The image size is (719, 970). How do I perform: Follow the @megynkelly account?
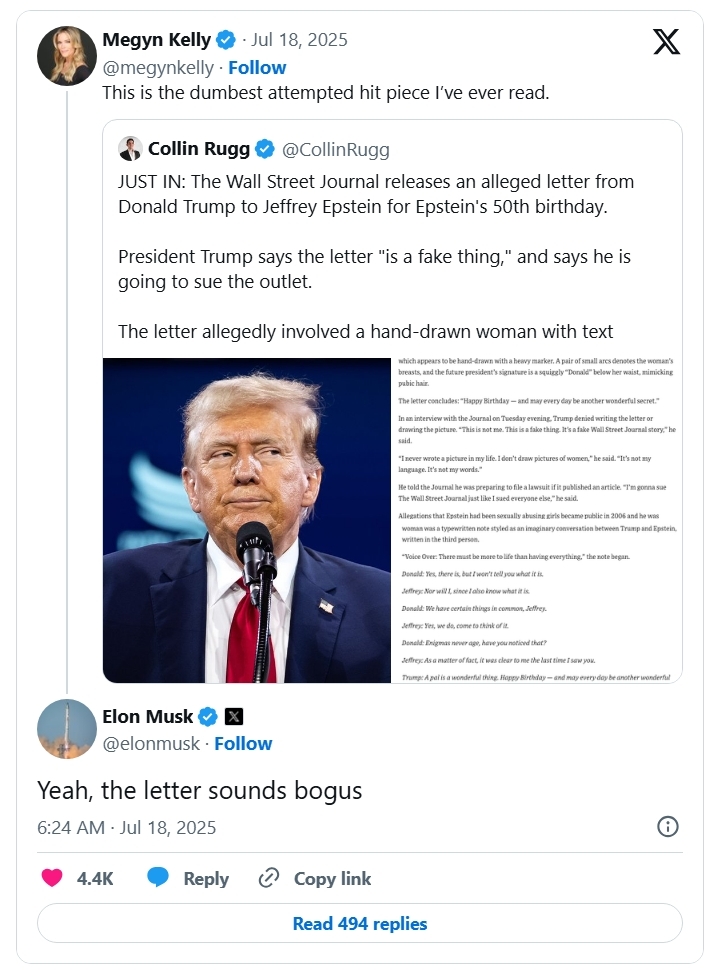pyautogui.click(x=257, y=67)
